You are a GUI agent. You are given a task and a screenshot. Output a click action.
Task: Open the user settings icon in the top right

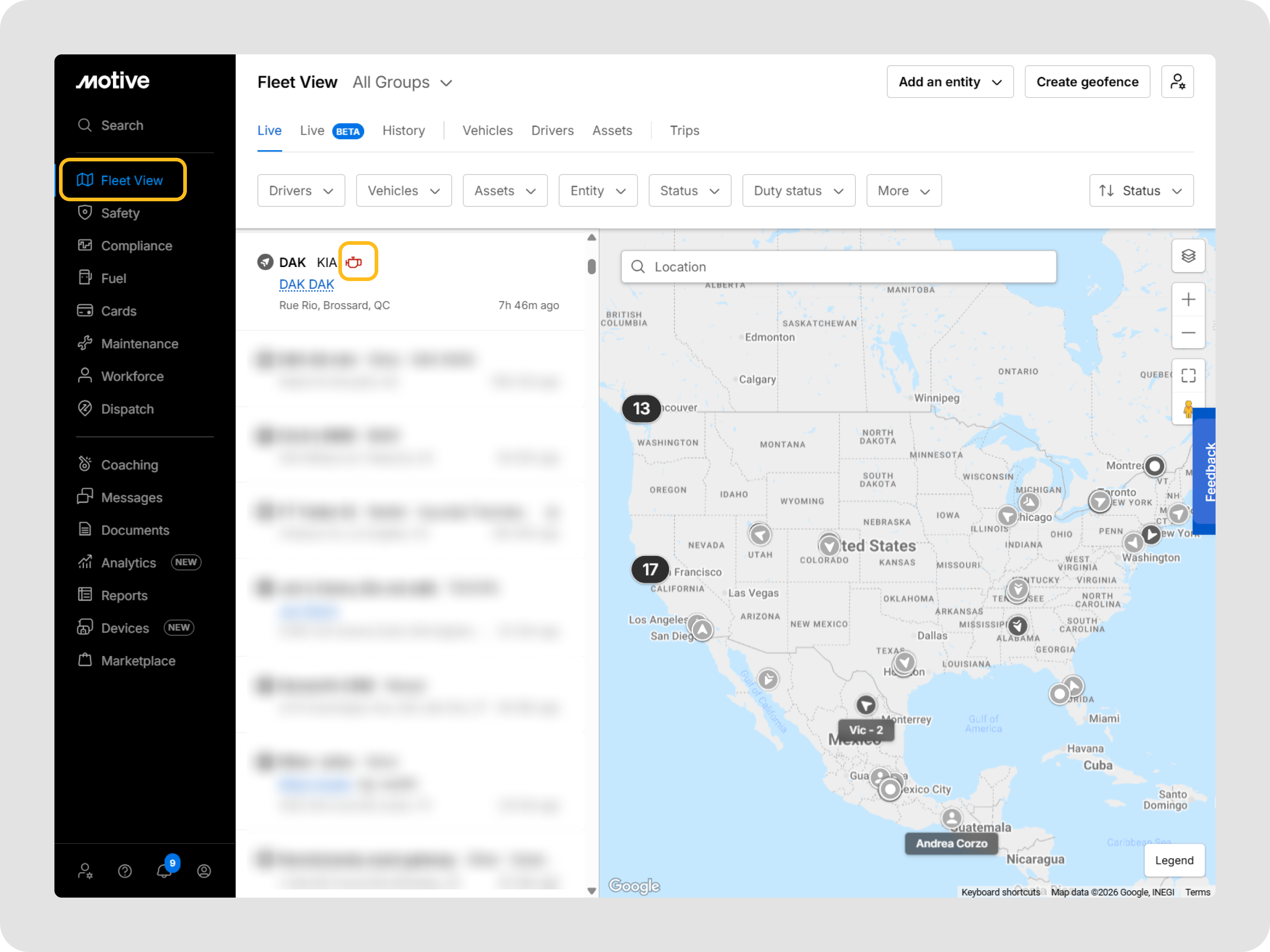[x=1177, y=82]
